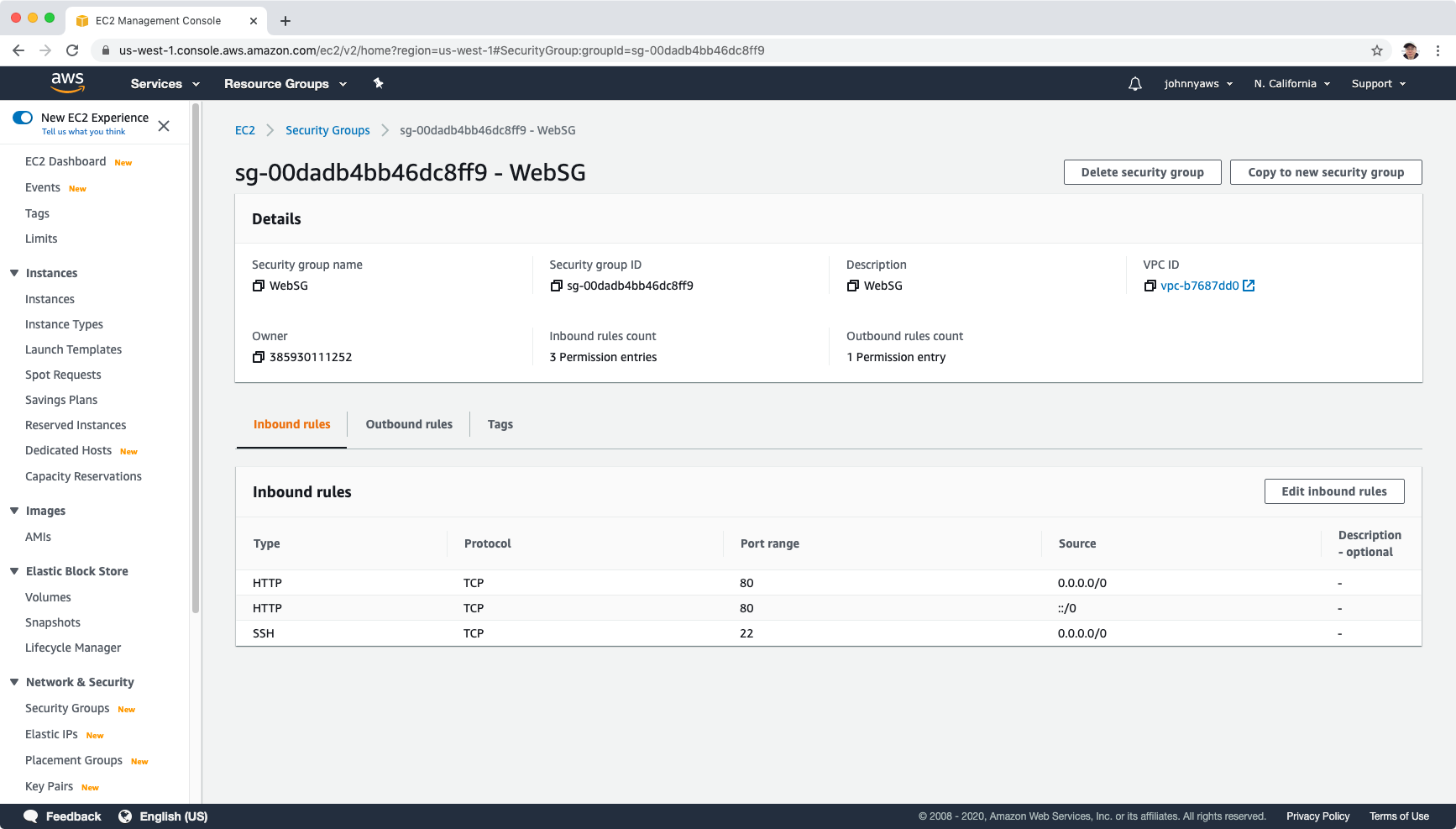
Task: Click Tell us what you think link
Action: pos(83,132)
